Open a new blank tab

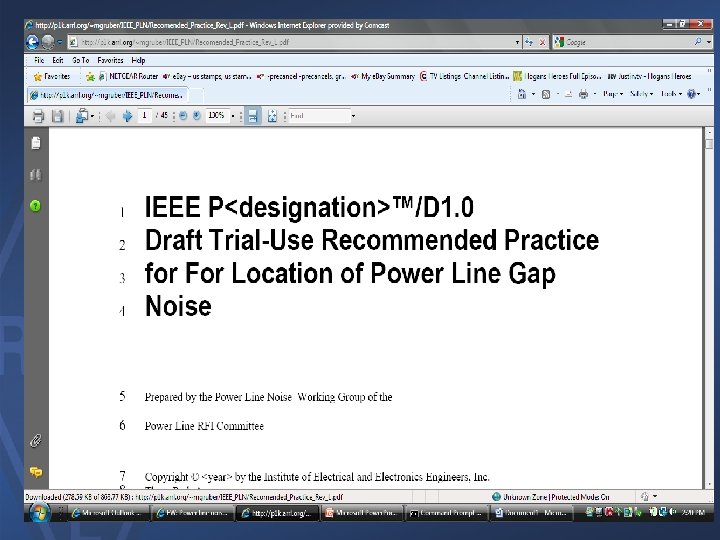pyautogui.click(x=196, y=95)
